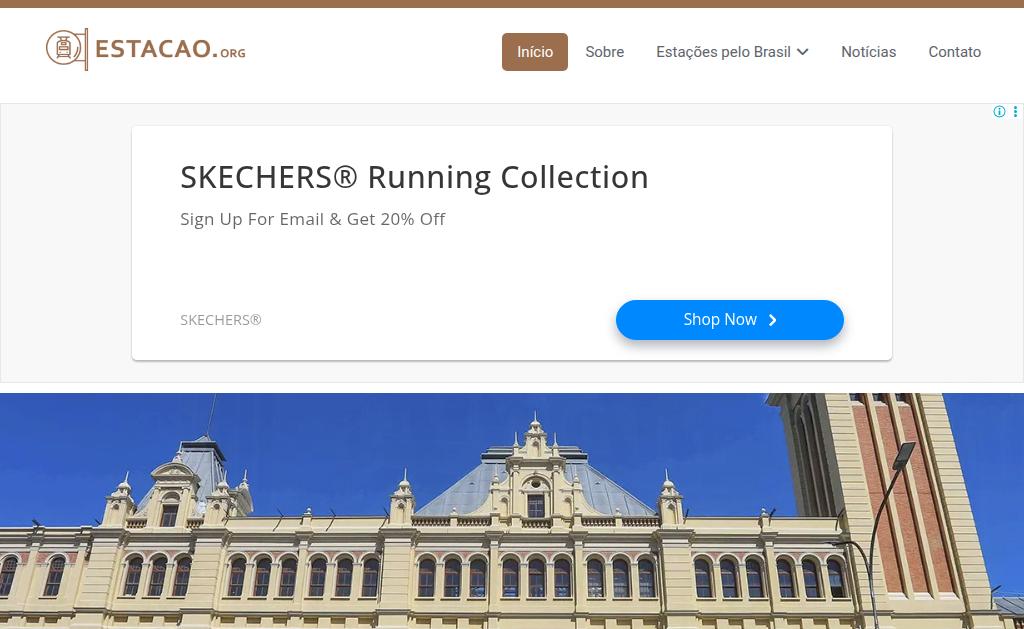Select the Início menu item
This screenshot has height=629, width=1024.
[535, 52]
